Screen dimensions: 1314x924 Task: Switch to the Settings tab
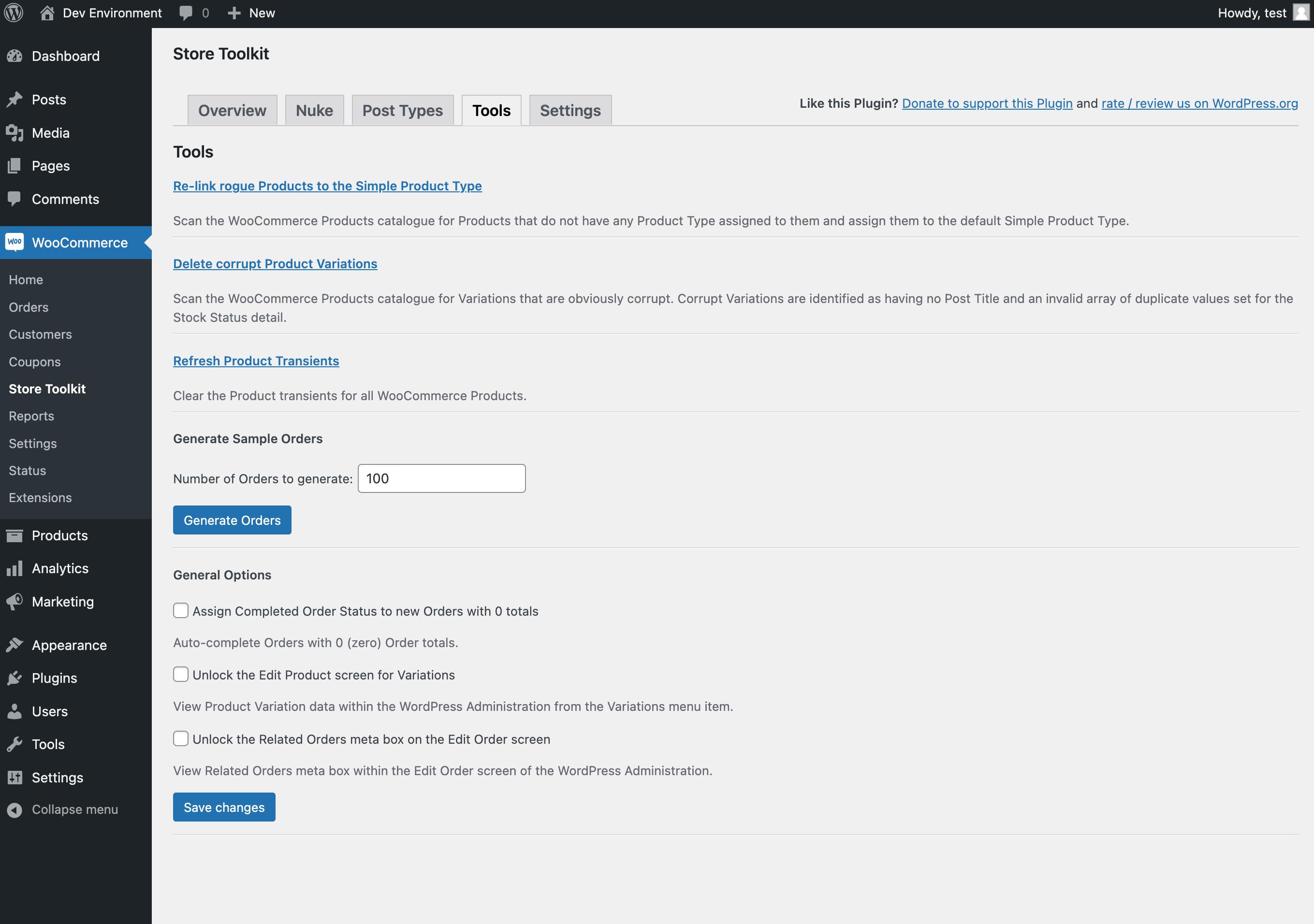pos(570,110)
